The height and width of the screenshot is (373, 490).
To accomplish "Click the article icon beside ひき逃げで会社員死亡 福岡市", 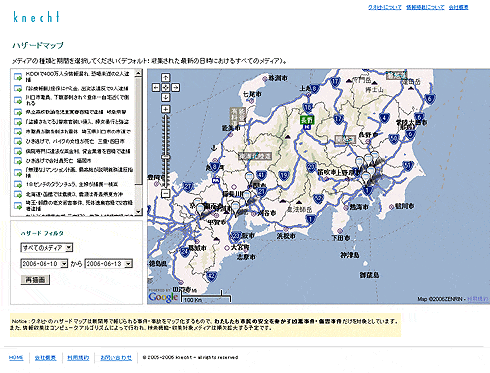I will (x=18, y=161).
